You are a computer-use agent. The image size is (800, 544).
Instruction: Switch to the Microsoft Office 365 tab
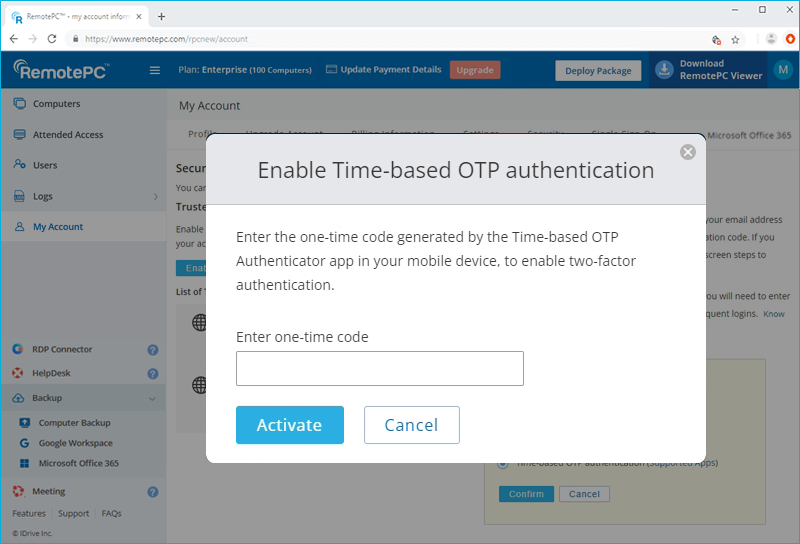[749, 133]
